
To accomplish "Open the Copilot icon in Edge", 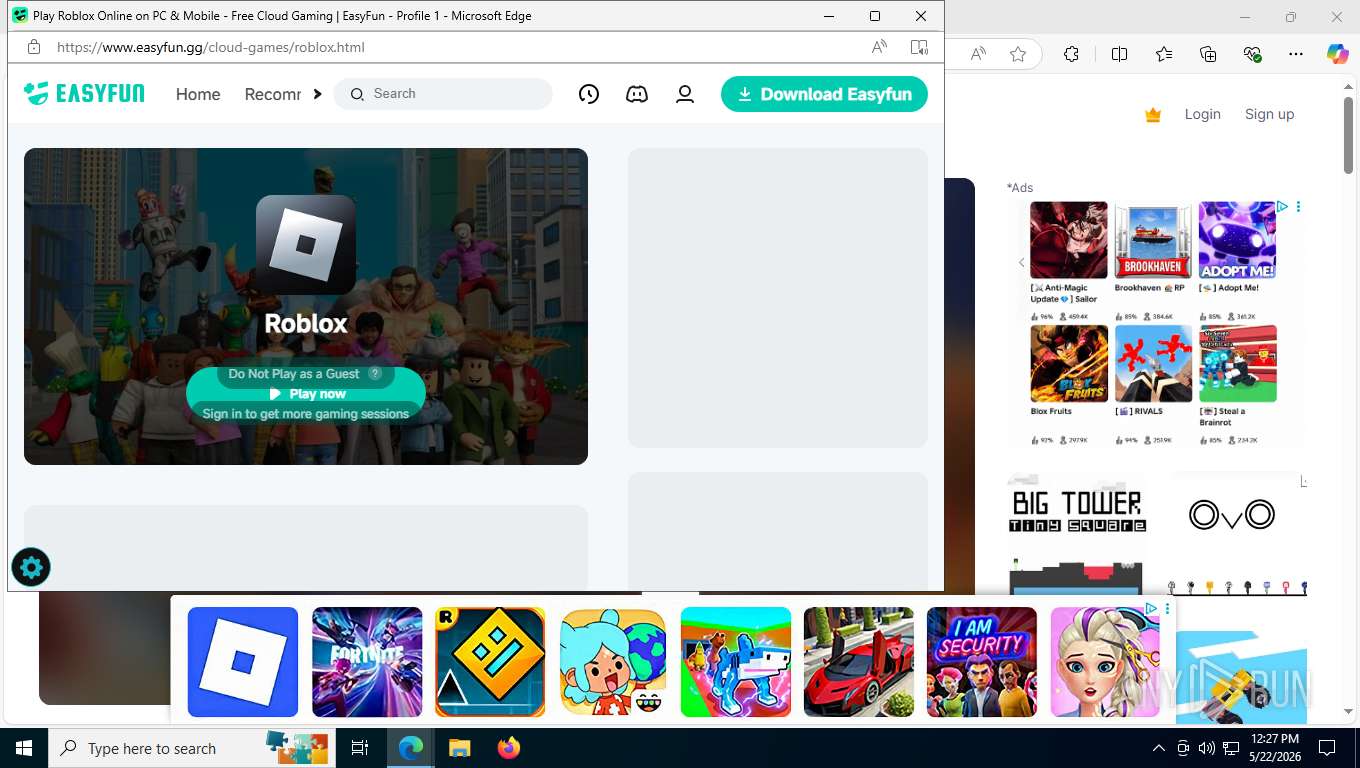I will tap(1337, 54).
